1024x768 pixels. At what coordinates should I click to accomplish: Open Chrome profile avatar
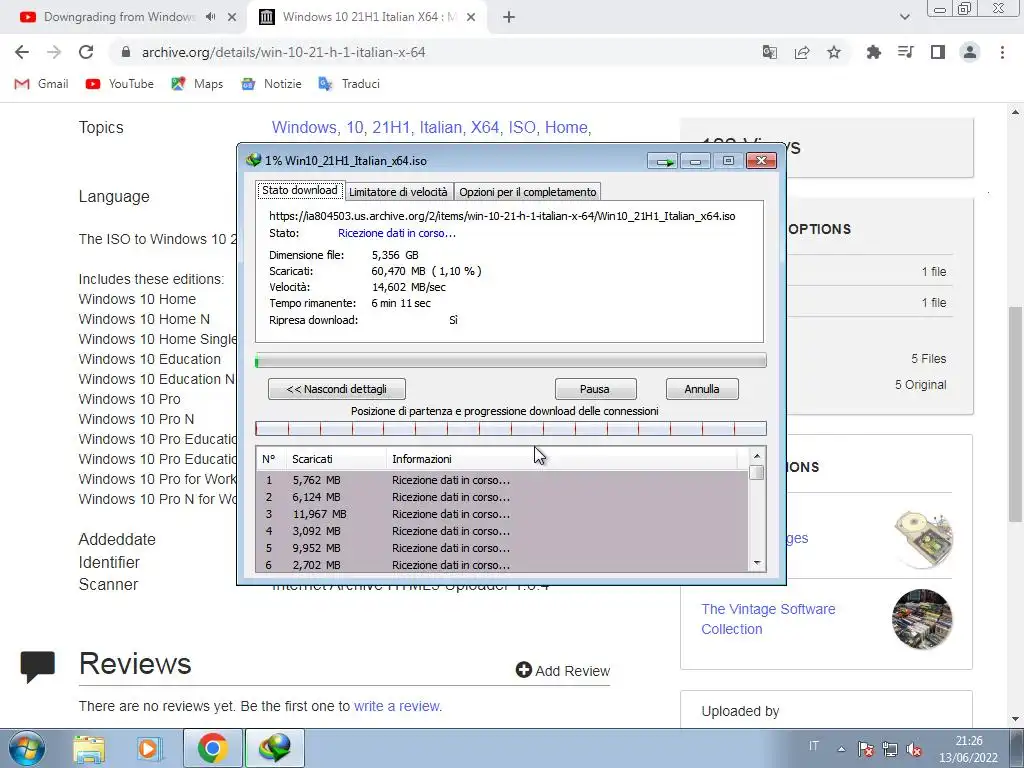pyautogui.click(x=970, y=52)
